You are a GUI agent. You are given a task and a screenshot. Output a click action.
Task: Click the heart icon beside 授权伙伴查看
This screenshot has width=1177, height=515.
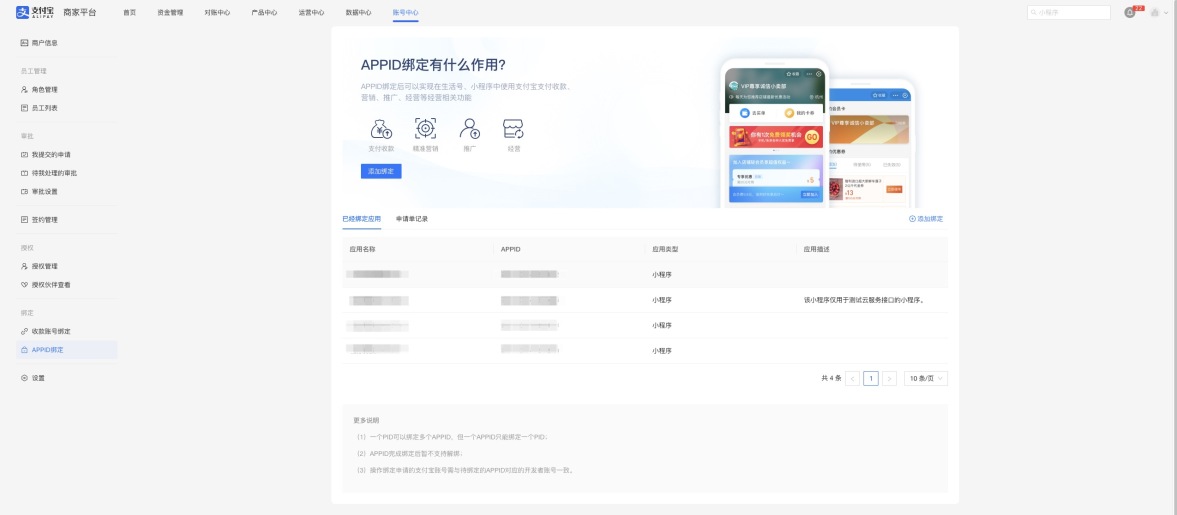click(x=25, y=285)
